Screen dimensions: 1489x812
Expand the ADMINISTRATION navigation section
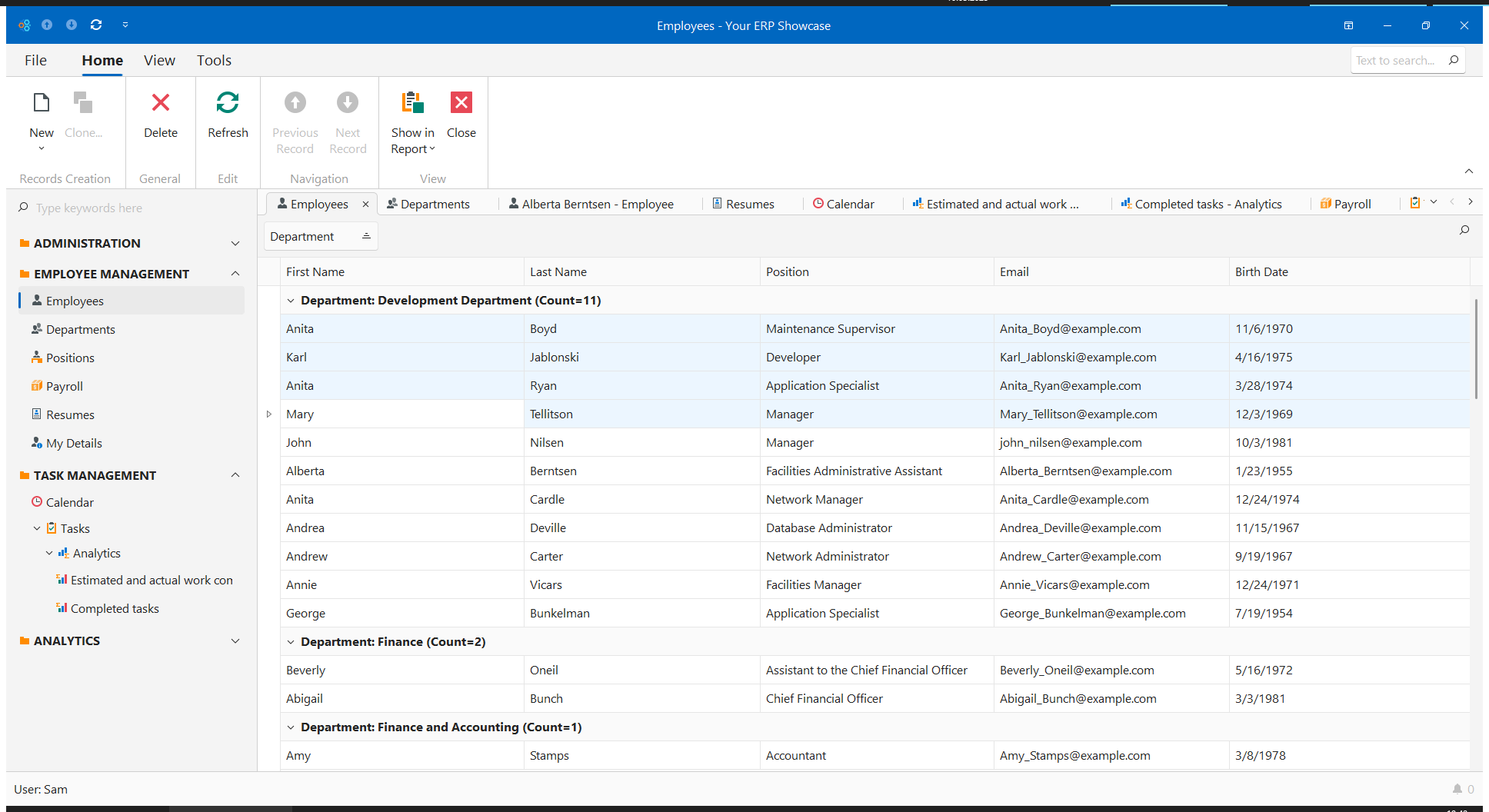tap(235, 243)
